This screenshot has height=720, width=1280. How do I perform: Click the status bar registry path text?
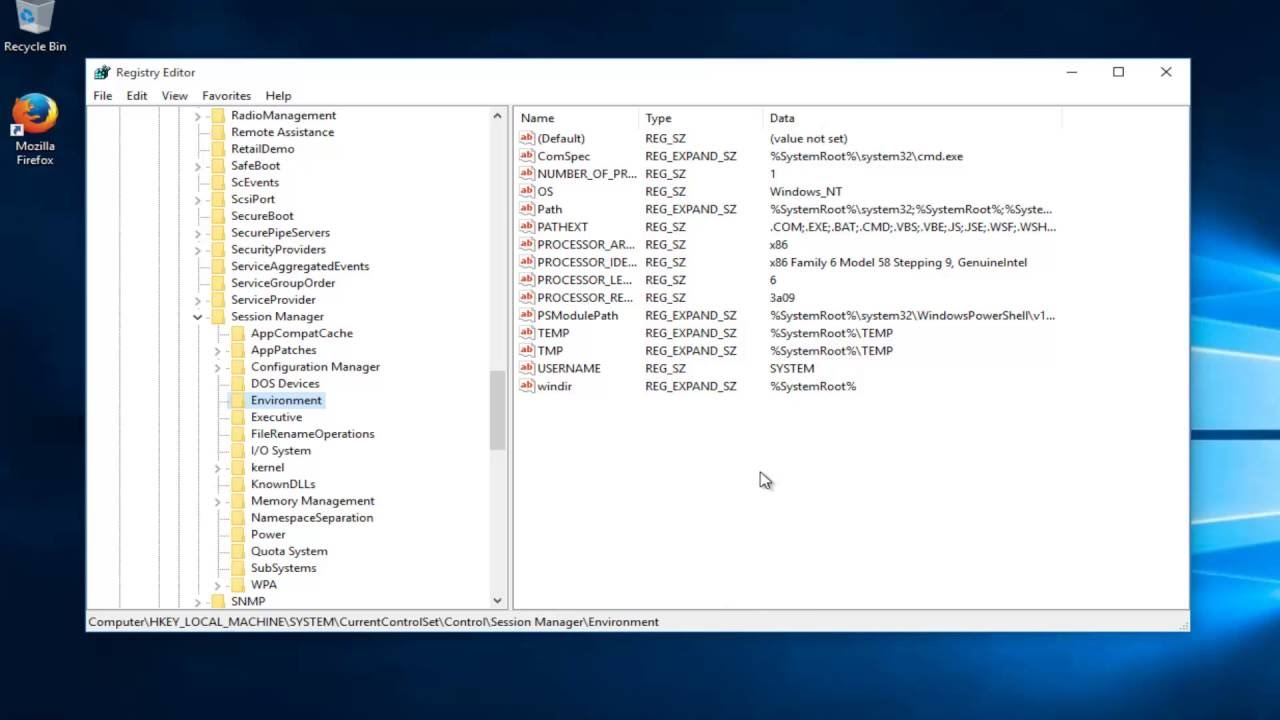pyautogui.click(x=373, y=622)
